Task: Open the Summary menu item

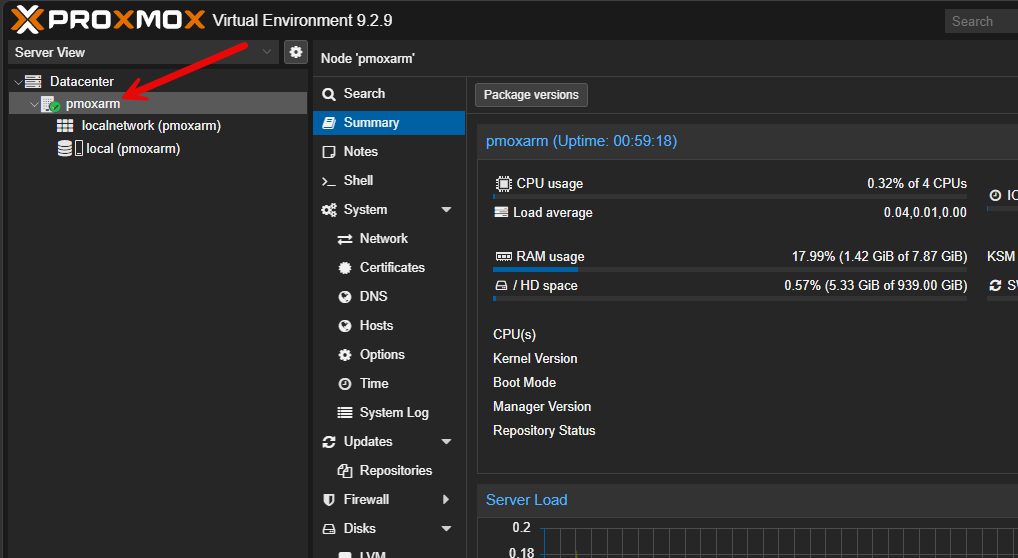Action: tap(389, 123)
